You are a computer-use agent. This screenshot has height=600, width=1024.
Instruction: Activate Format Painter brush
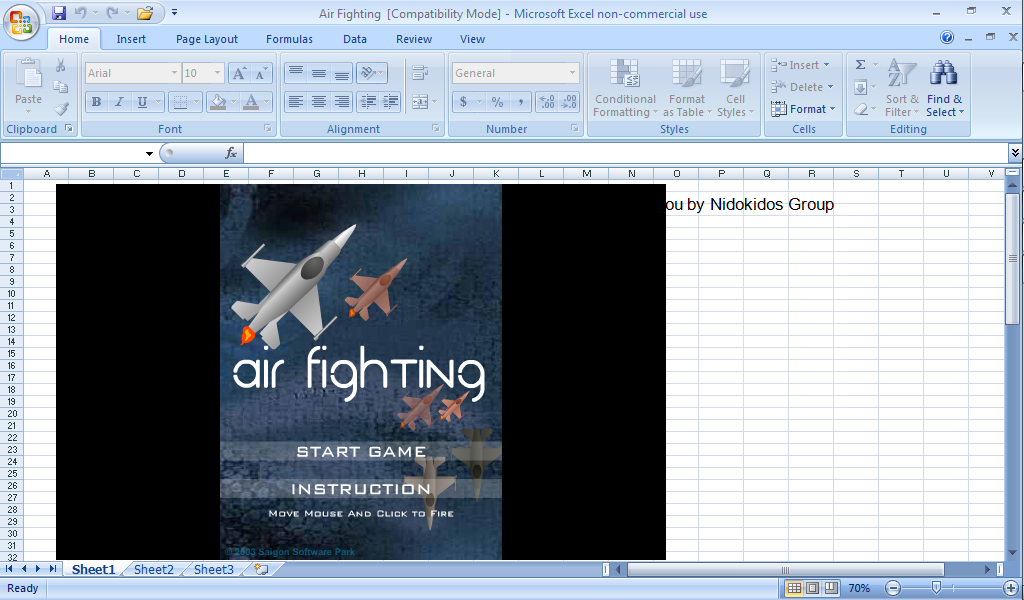click(61, 108)
